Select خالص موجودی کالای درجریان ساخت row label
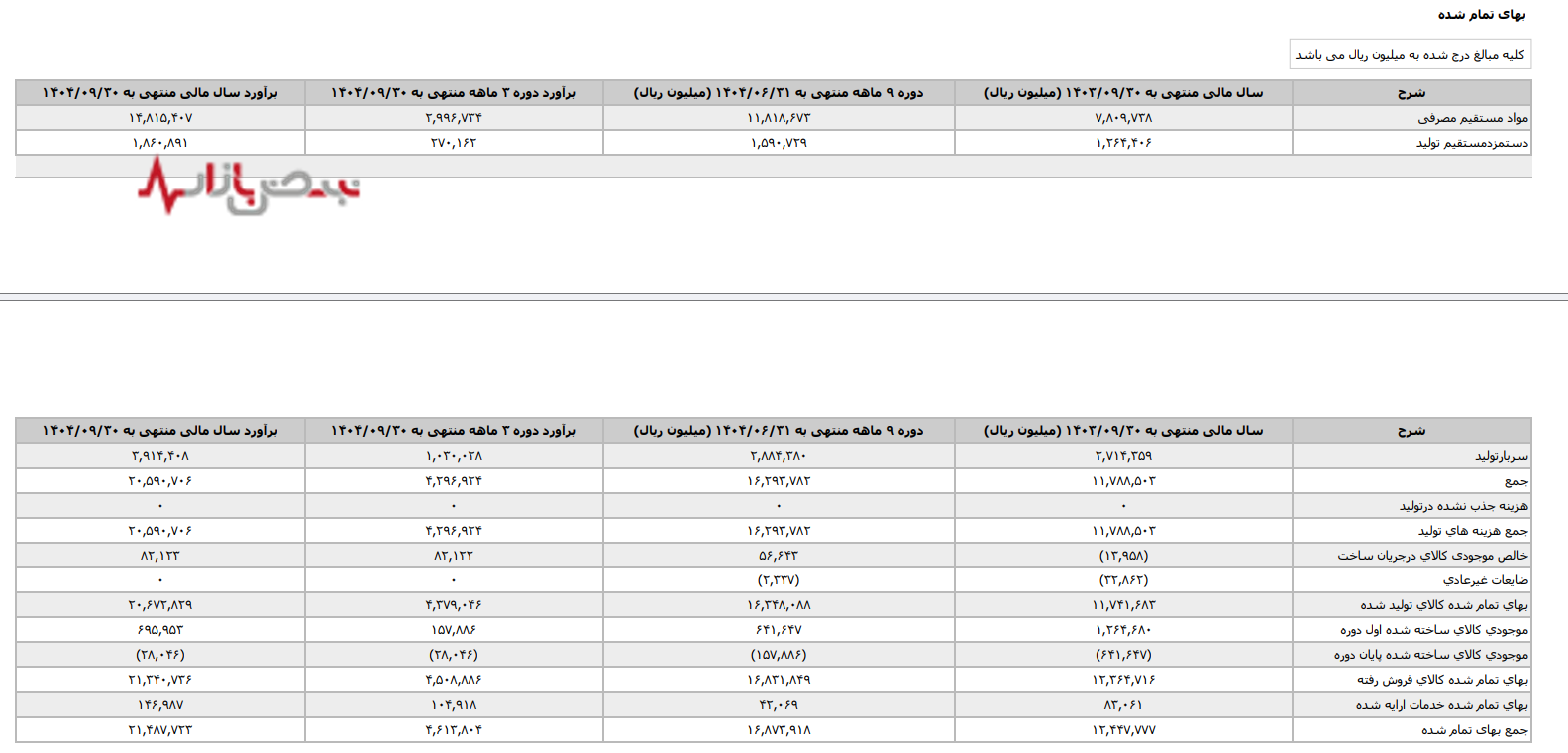The width and height of the screenshot is (1568, 753). (x=1431, y=556)
